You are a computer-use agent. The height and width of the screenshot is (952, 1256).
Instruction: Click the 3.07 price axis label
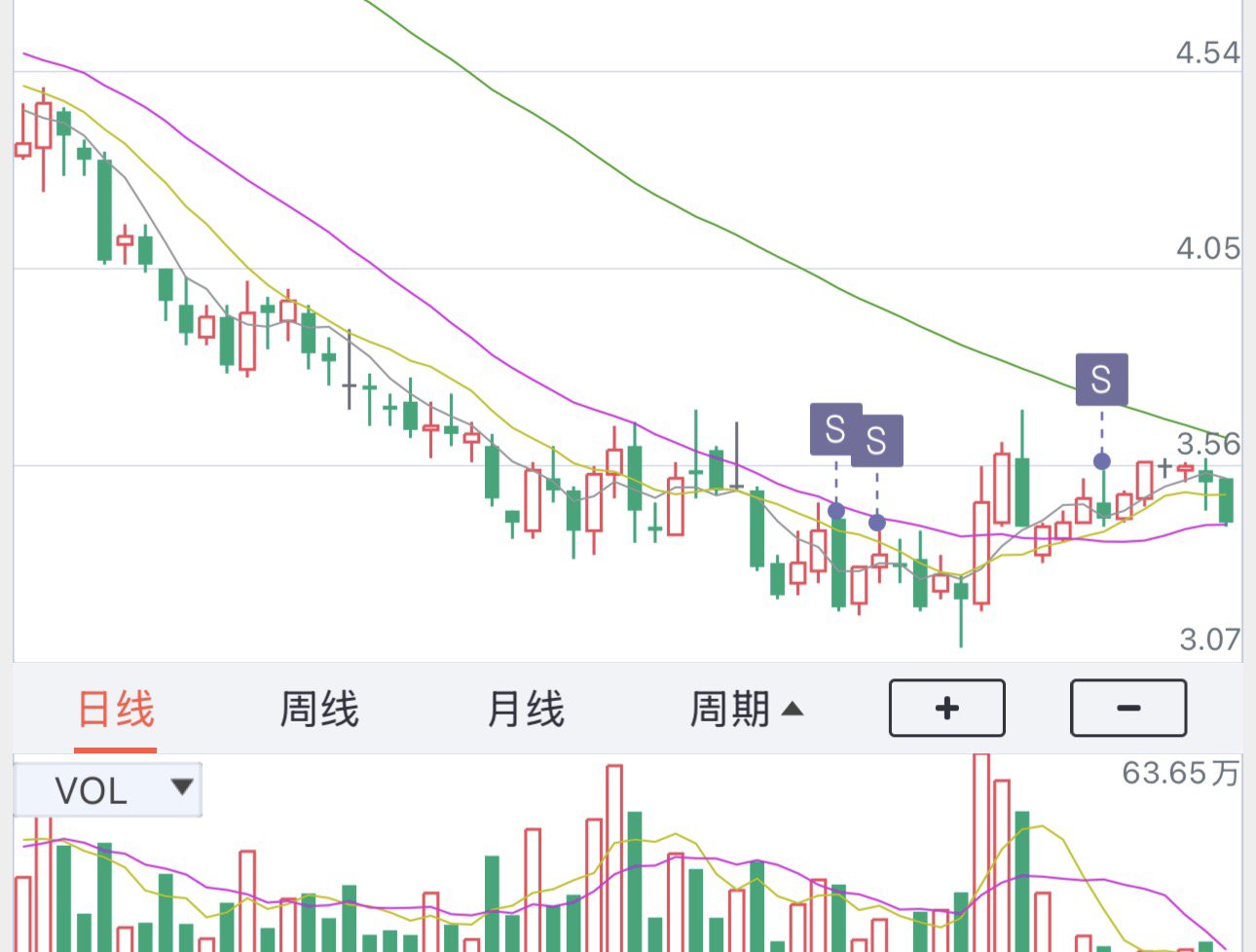coord(1209,640)
